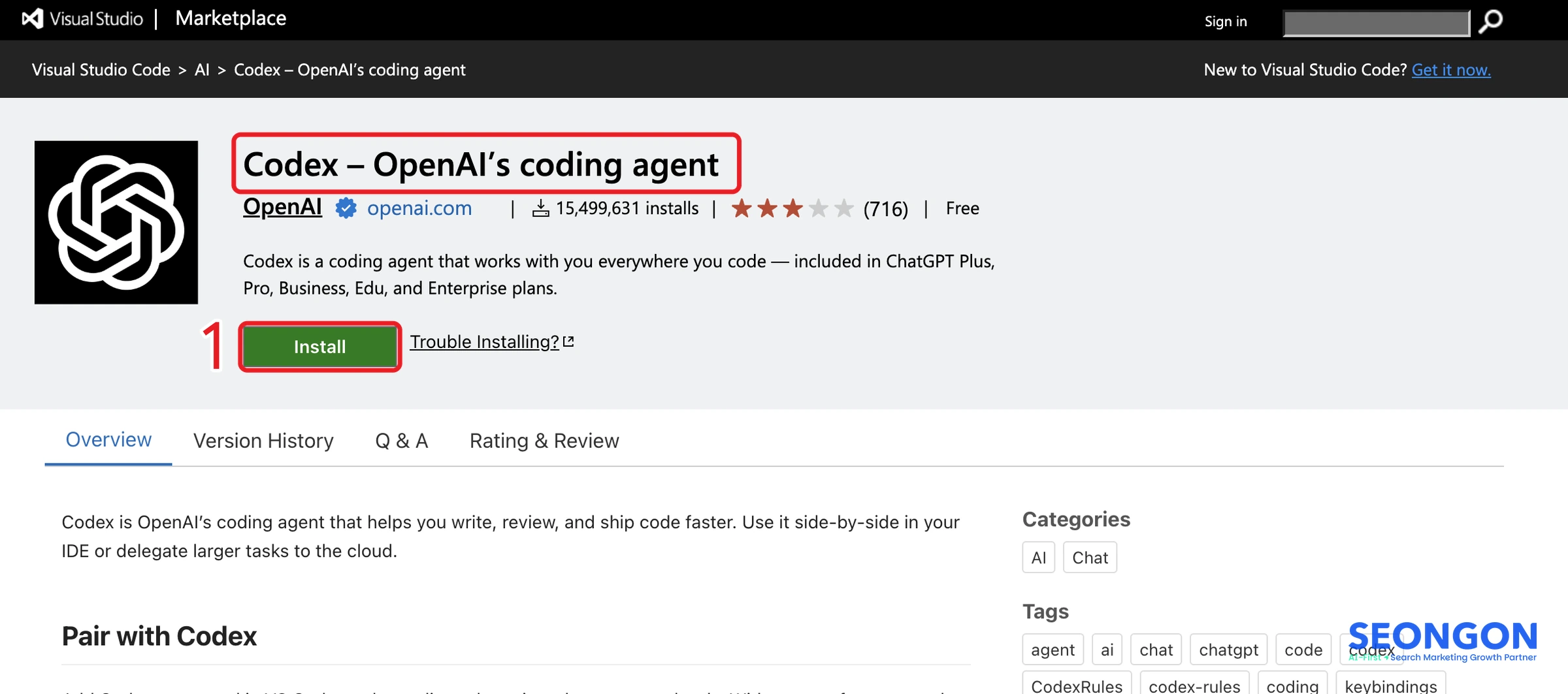The image size is (1568, 694).
Task: Click the 'agent' tag
Action: click(1053, 650)
